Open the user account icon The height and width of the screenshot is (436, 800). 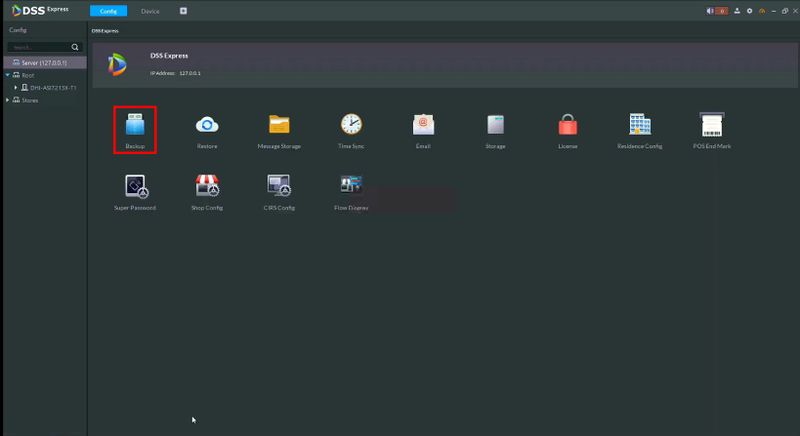click(737, 11)
